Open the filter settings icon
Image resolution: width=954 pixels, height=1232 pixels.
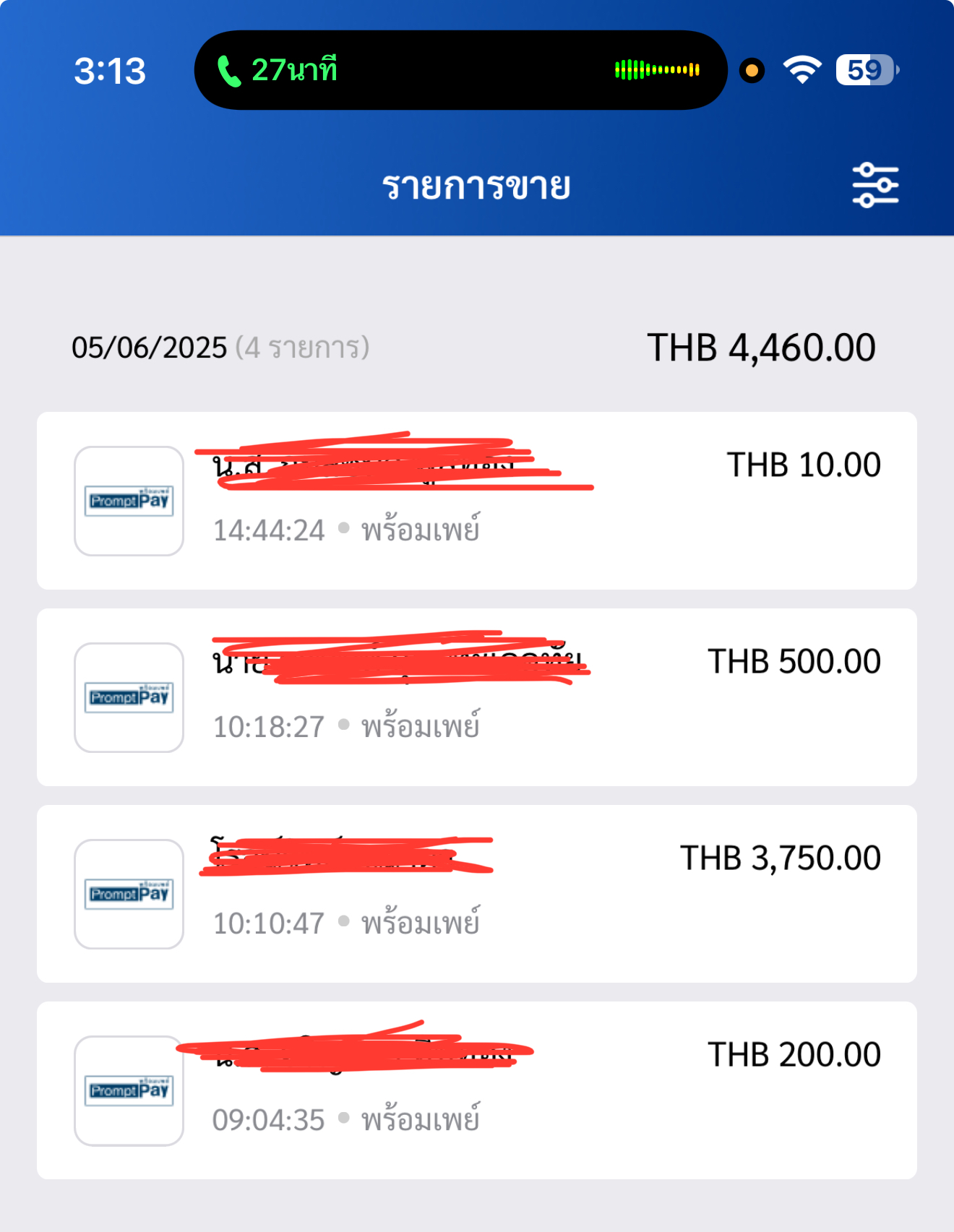coord(875,186)
